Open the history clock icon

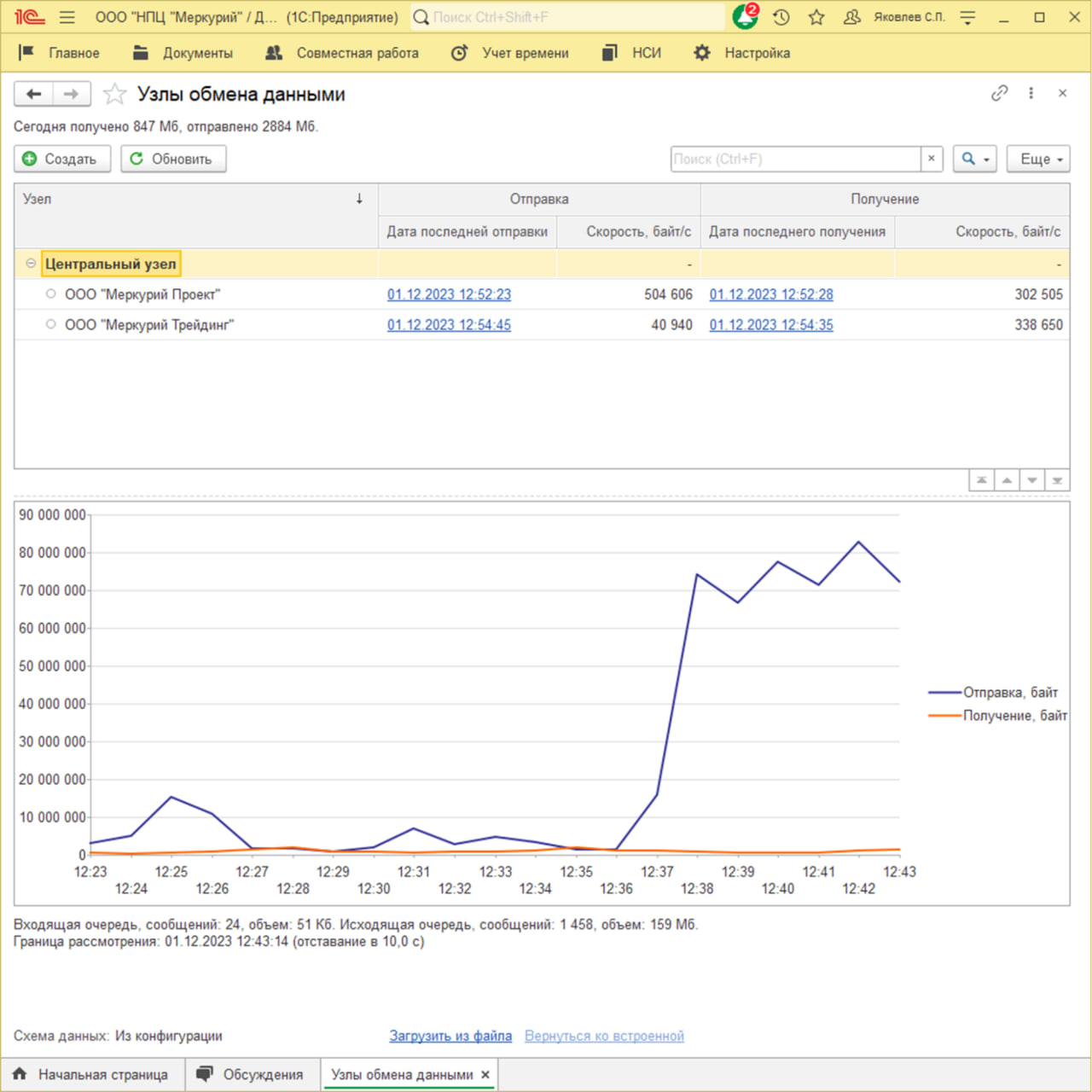(x=781, y=17)
